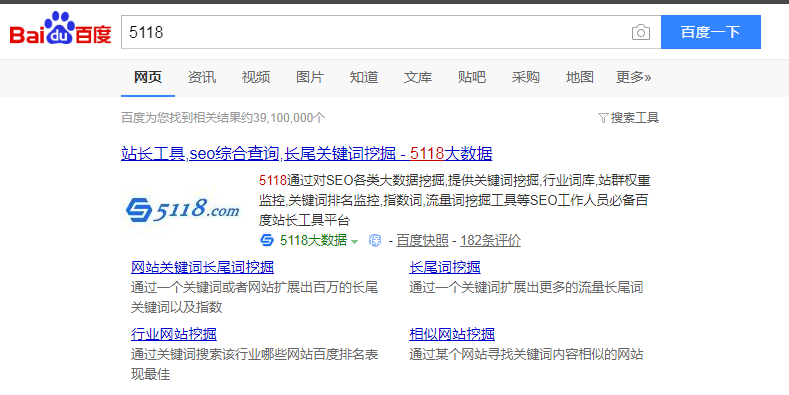Open the 相似网站挖掘 sublink

coord(452,334)
